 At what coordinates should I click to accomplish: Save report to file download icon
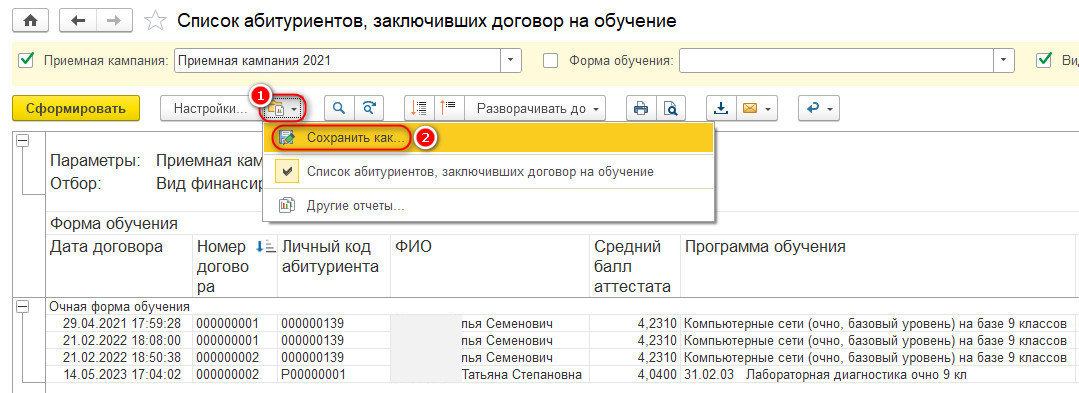click(721, 108)
